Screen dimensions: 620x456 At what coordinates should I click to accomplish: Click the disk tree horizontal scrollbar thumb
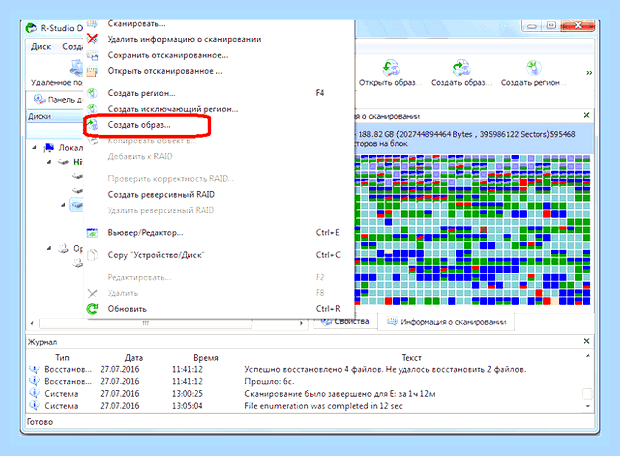pyautogui.click(x=146, y=323)
